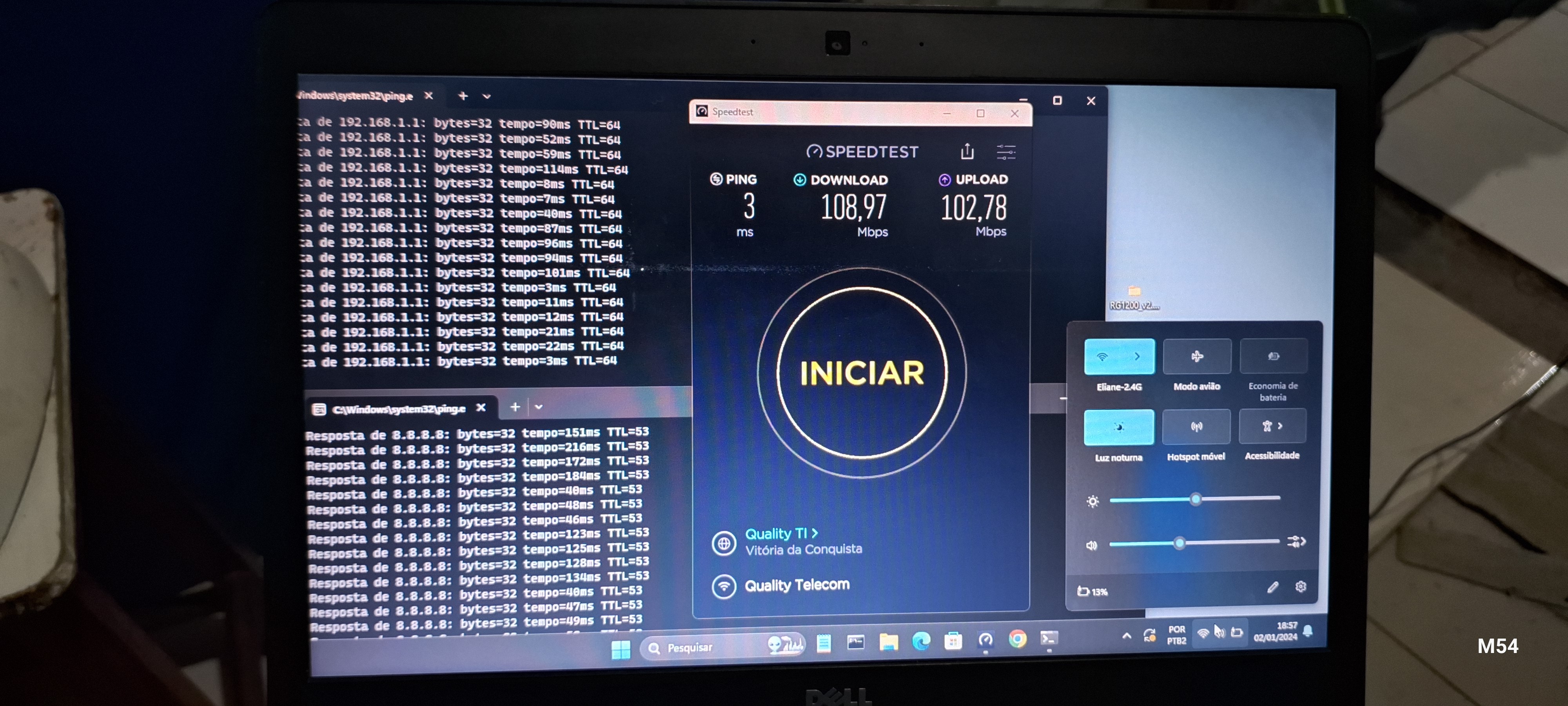Screen dimensions: 1568x706
Task: Enable Hotspot móvel
Action: pos(1196,426)
